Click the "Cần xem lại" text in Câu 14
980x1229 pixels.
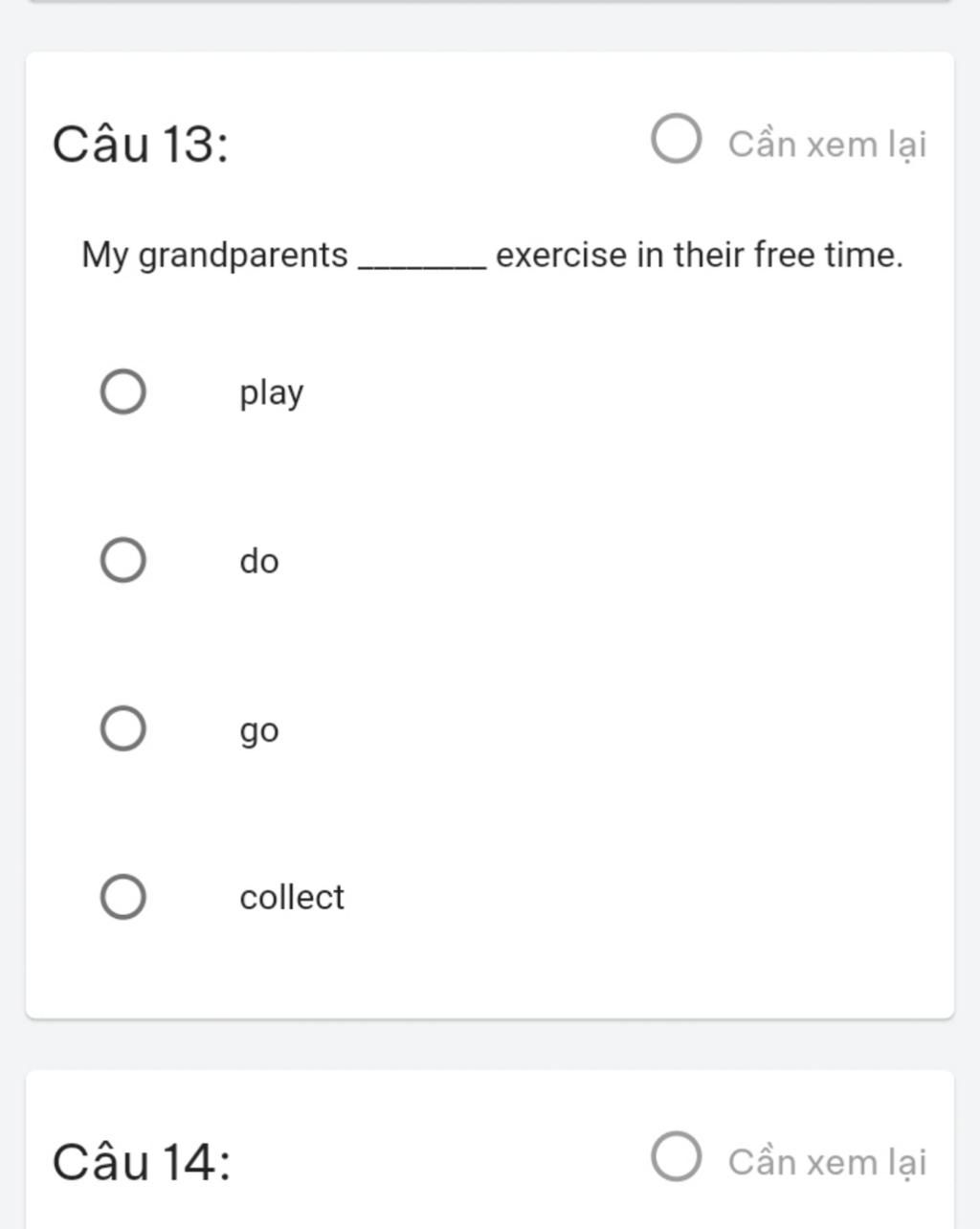point(827,1163)
